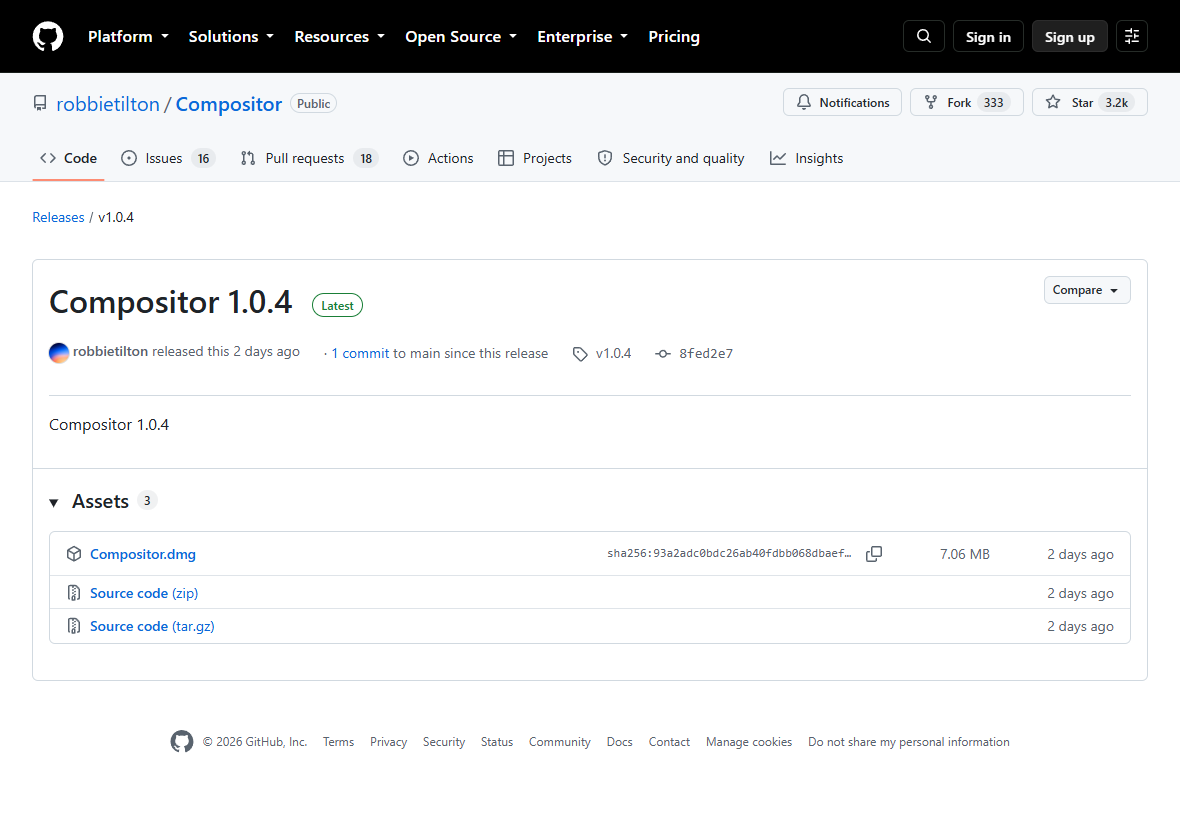Viewport: 1180px width, 820px height.
Task: Click the Sign up button
Action: tap(1069, 36)
